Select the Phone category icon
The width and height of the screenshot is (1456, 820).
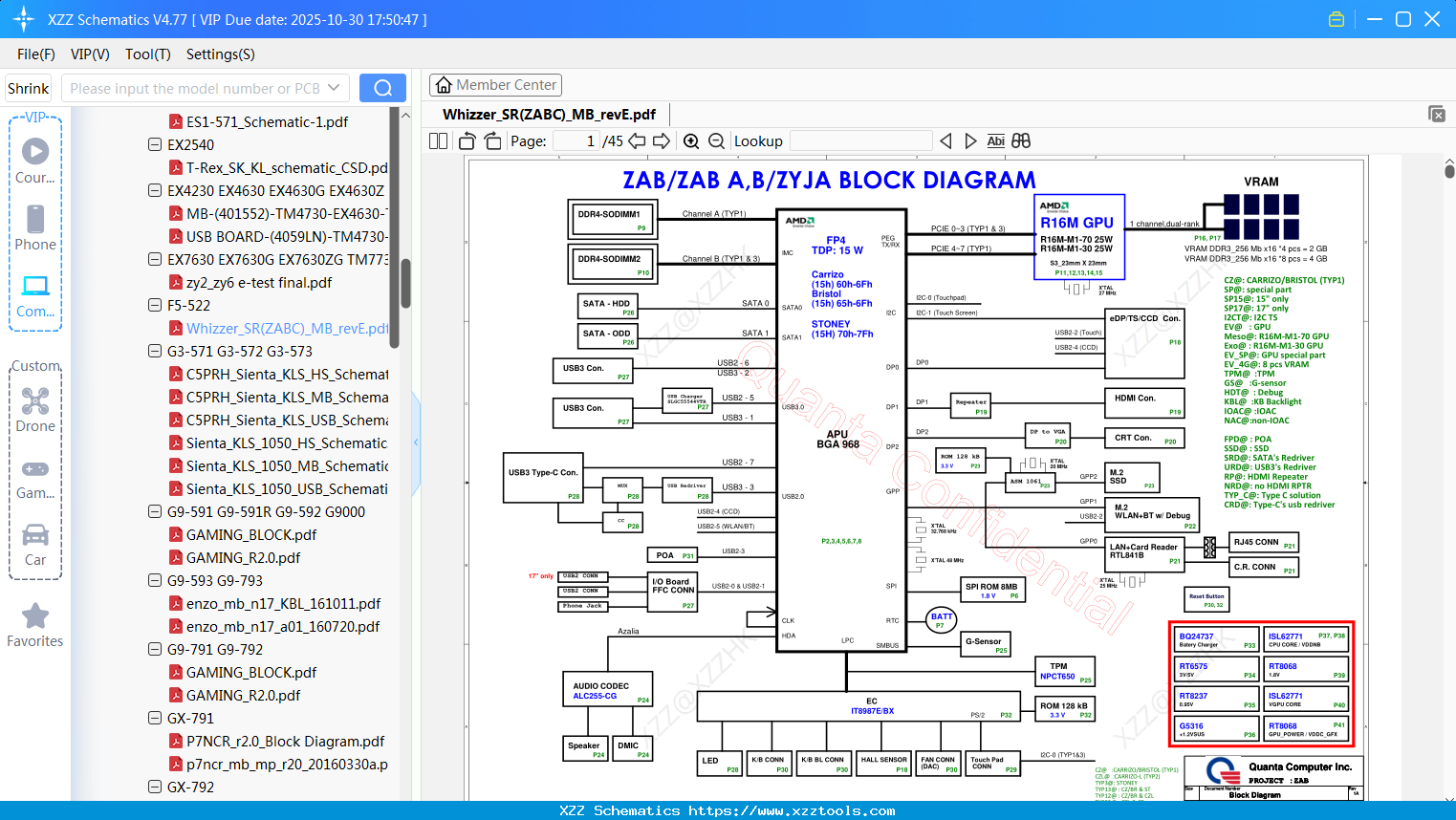click(x=35, y=227)
